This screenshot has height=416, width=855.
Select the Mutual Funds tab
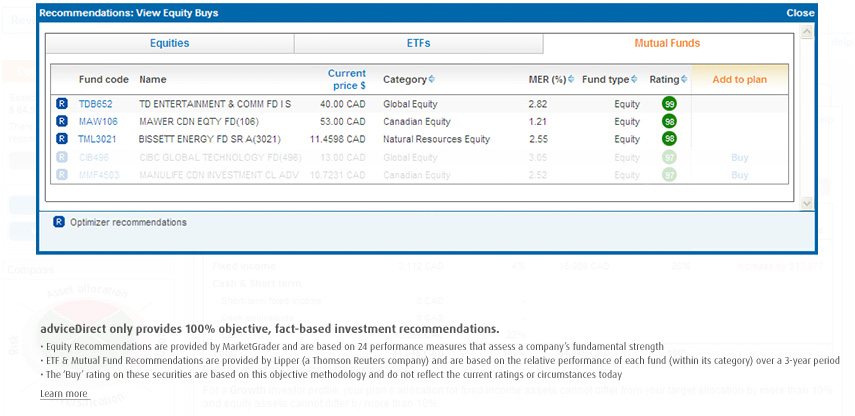667,44
